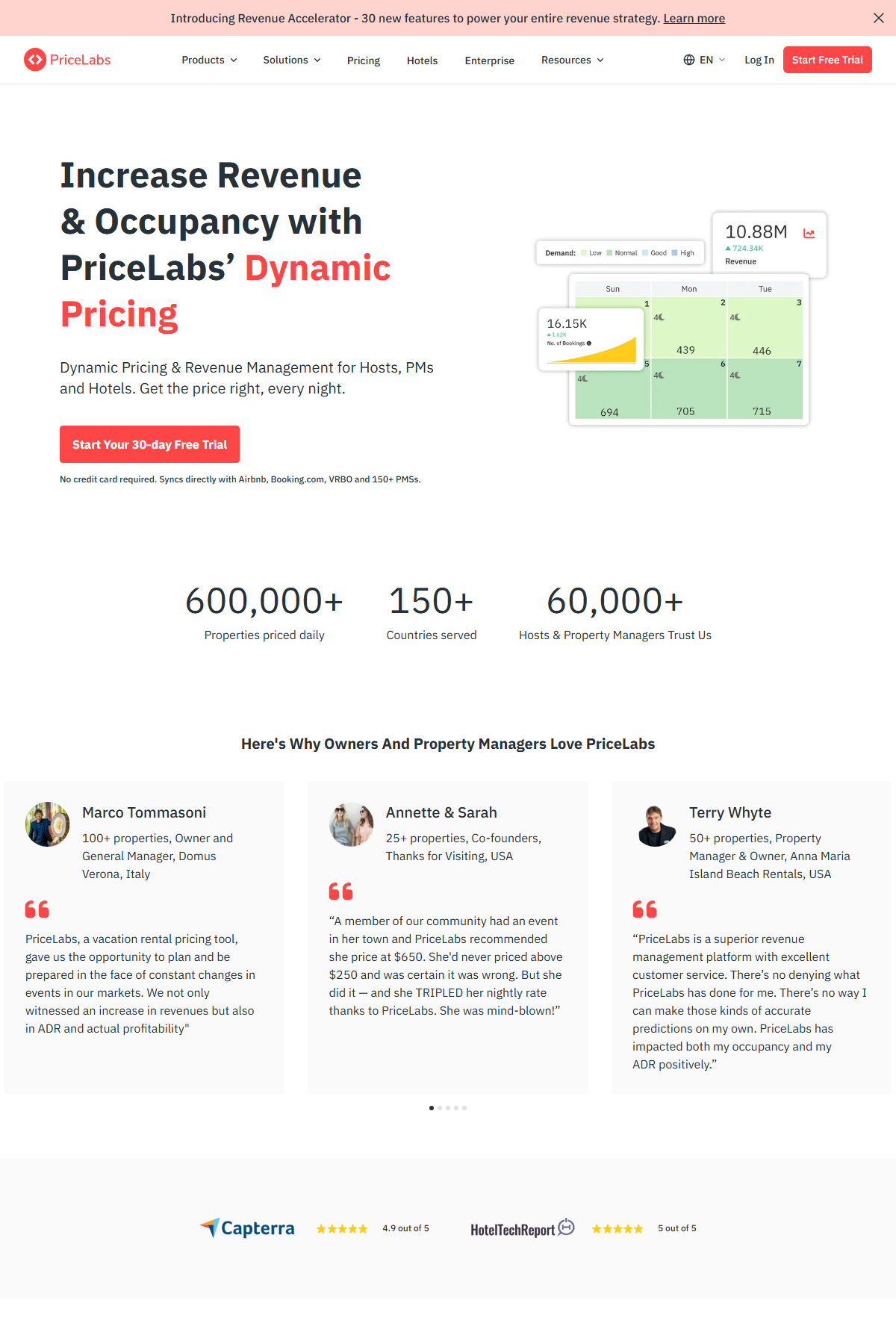Click the revenue chart icon
Screen dimensions: 896x1344
(809, 233)
